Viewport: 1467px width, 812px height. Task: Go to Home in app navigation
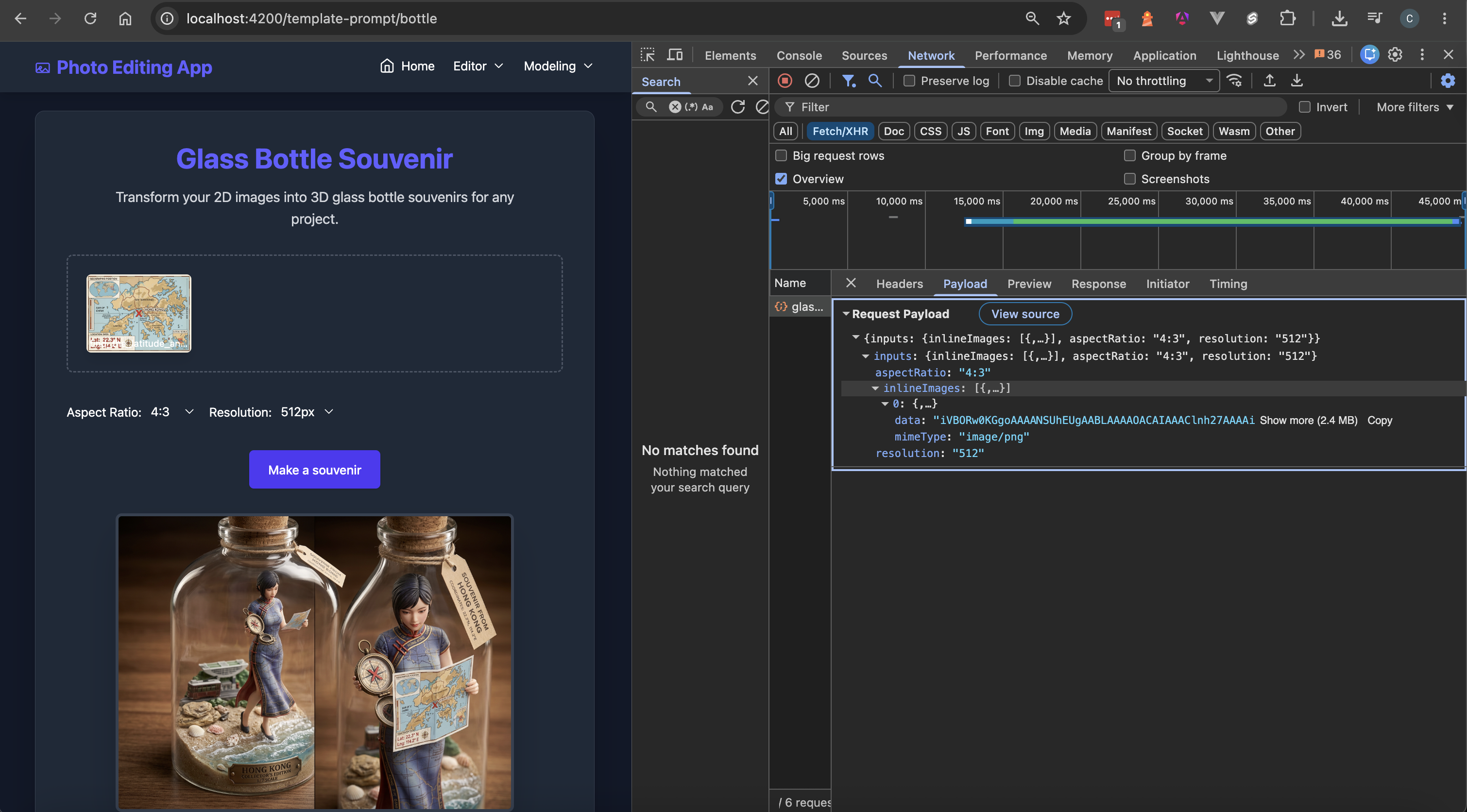pyautogui.click(x=407, y=66)
